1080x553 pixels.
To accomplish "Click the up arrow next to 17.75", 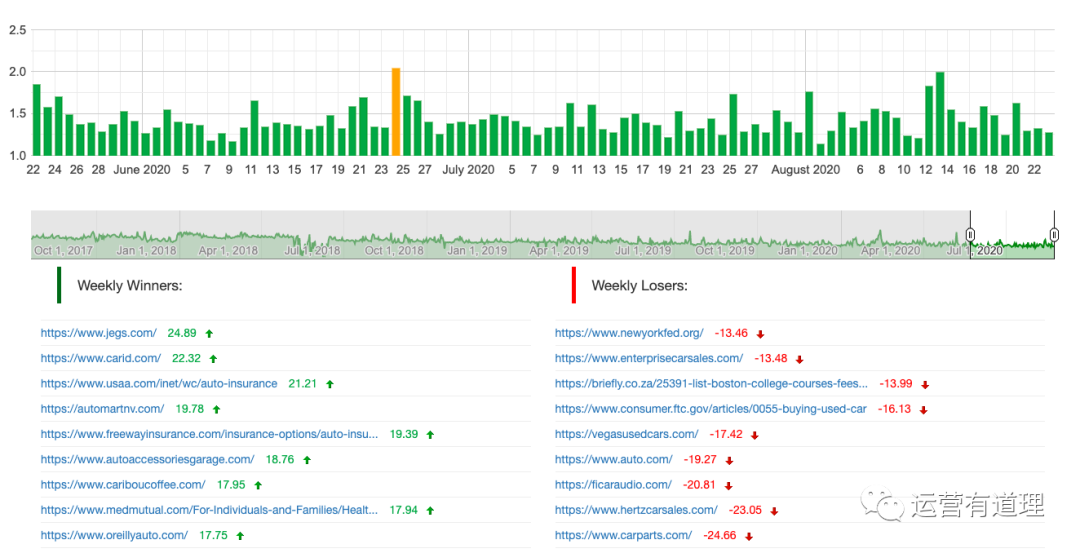I will click(240, 536).
